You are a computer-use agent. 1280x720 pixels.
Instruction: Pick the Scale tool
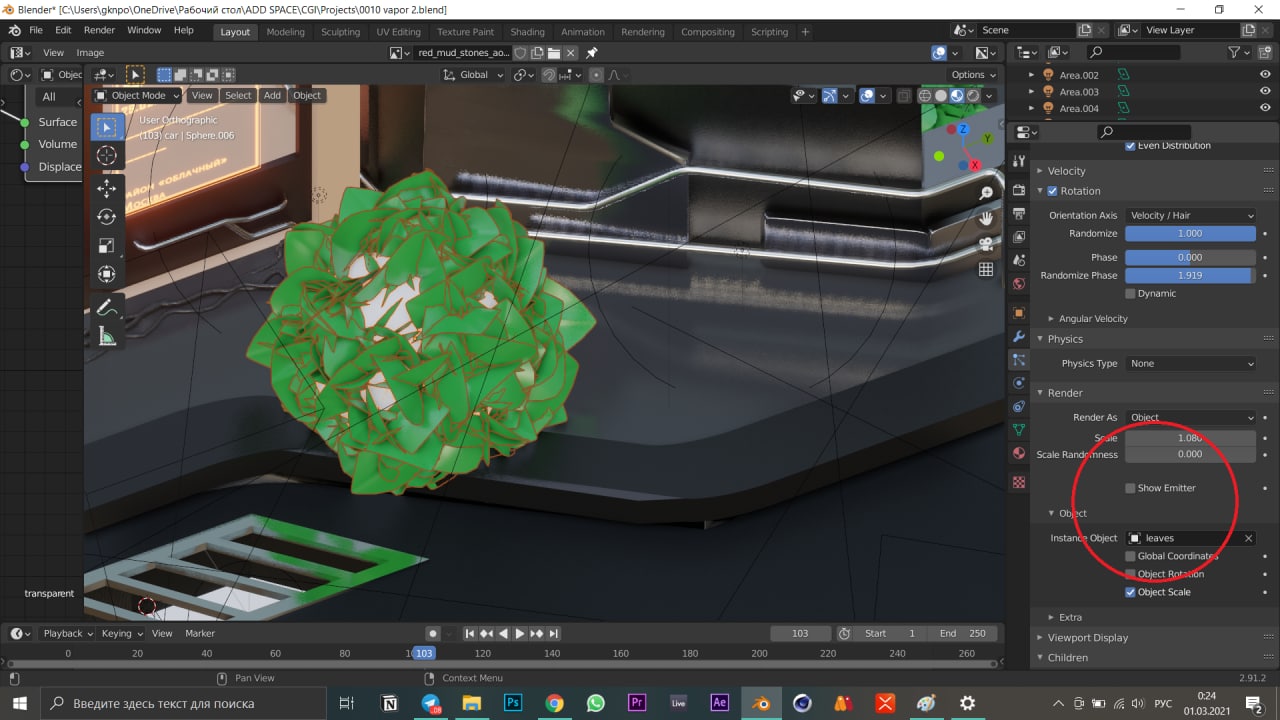click(107, 246)
